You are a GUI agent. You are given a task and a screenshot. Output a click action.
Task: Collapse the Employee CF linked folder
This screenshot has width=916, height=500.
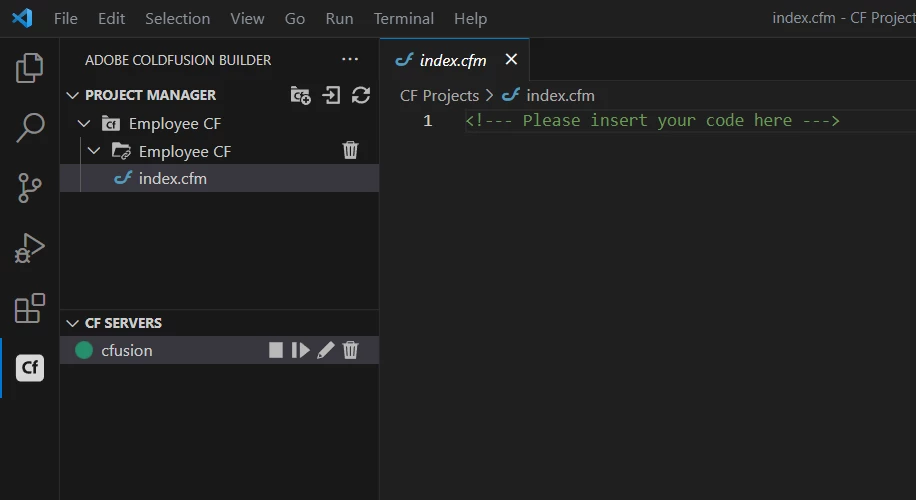tap(93, 151)
